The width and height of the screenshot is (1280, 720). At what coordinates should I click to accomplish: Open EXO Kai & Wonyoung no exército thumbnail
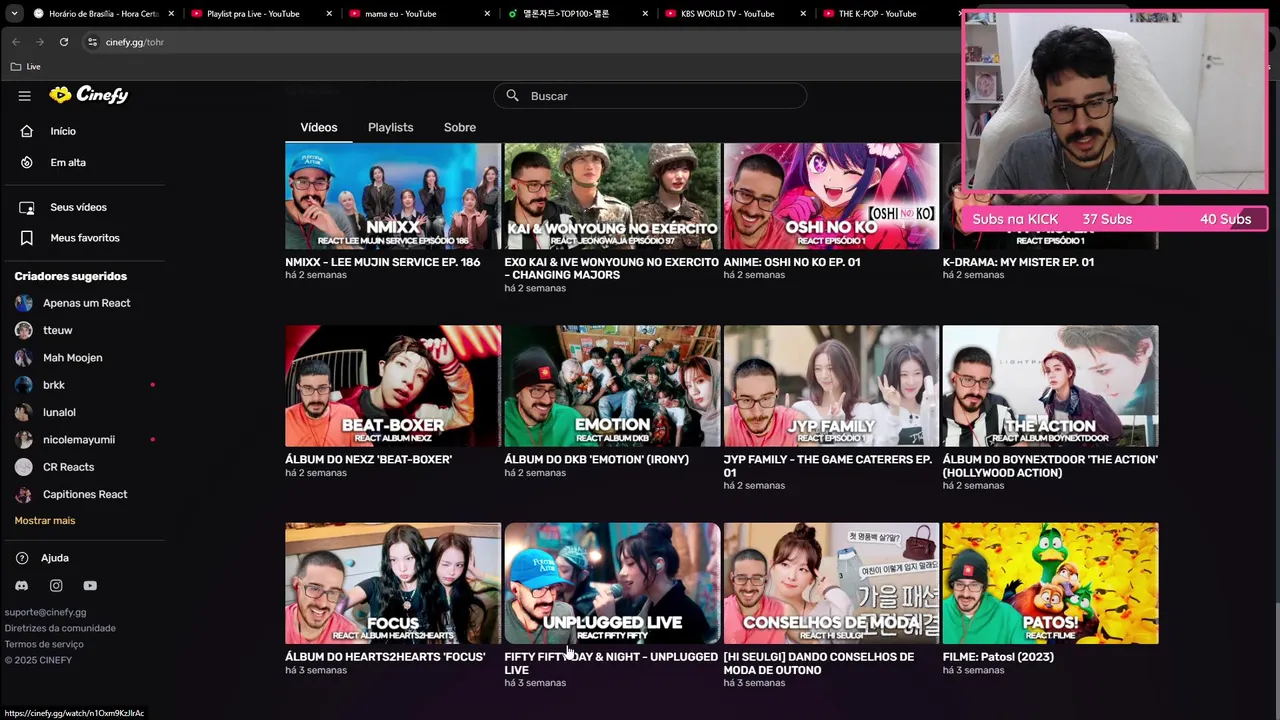(612, 196)
